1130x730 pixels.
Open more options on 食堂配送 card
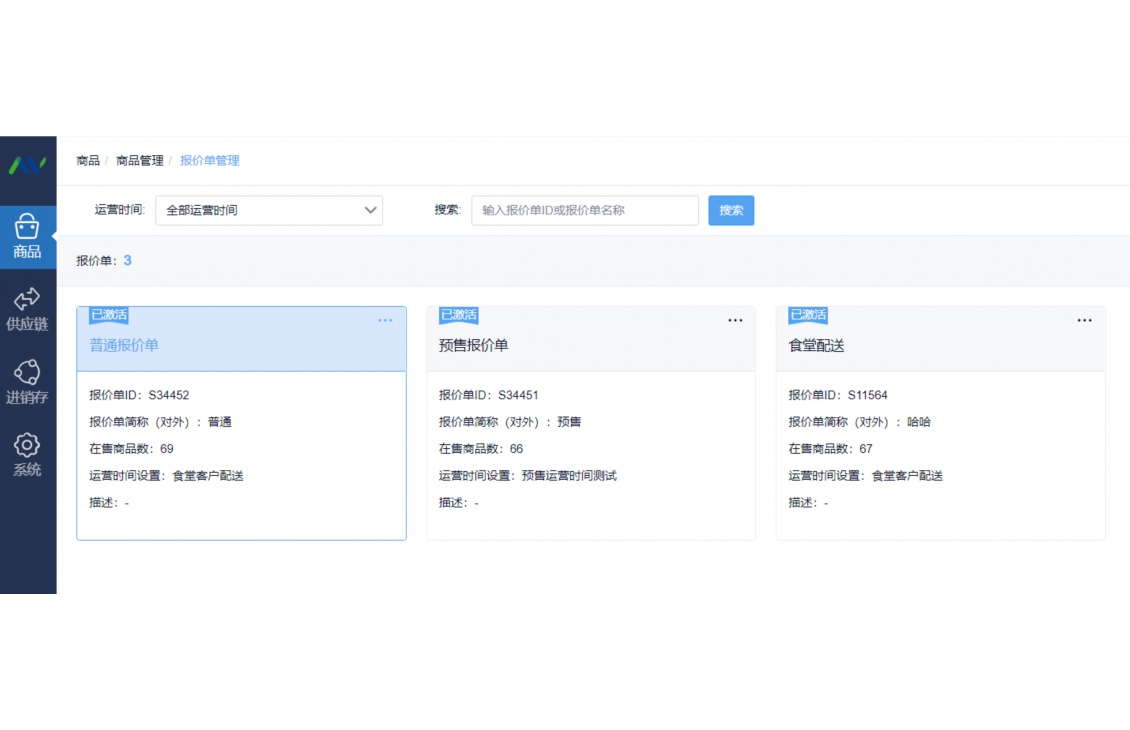coord(1084,321)
